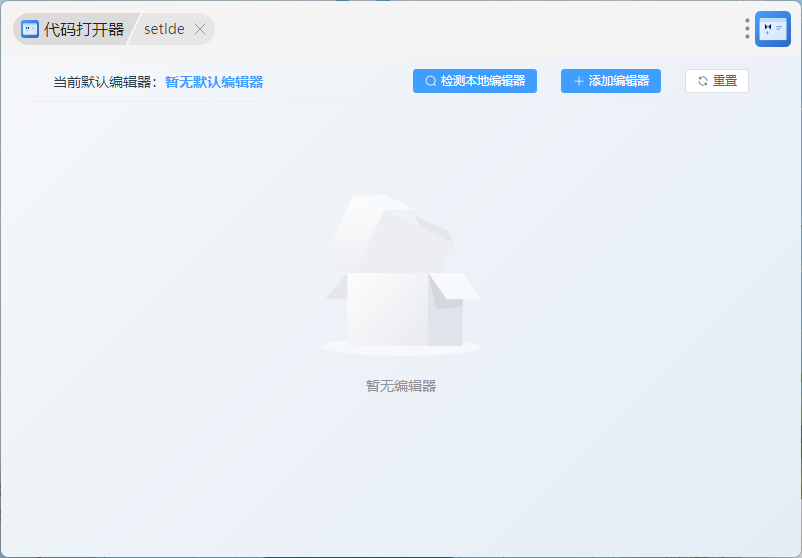The image size is (802, 558).
Task: Close the setIde tab with the X
Action: 200,30
